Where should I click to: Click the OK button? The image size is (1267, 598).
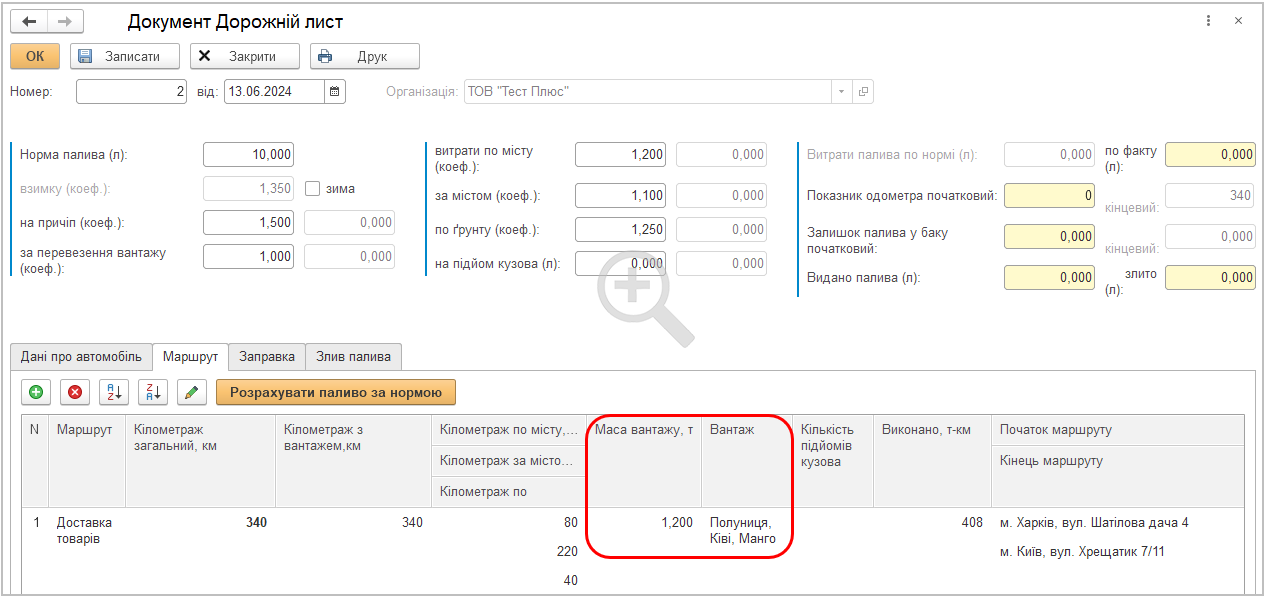[35, 56]
